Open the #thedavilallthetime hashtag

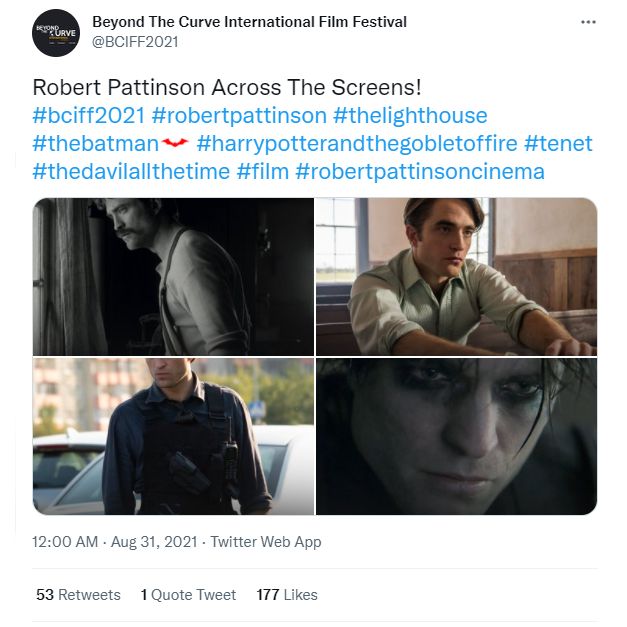pos(130,171)
